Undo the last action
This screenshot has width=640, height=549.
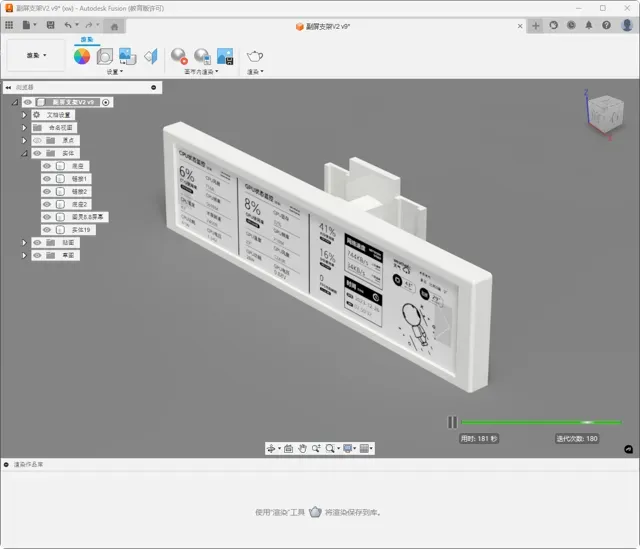68,25
